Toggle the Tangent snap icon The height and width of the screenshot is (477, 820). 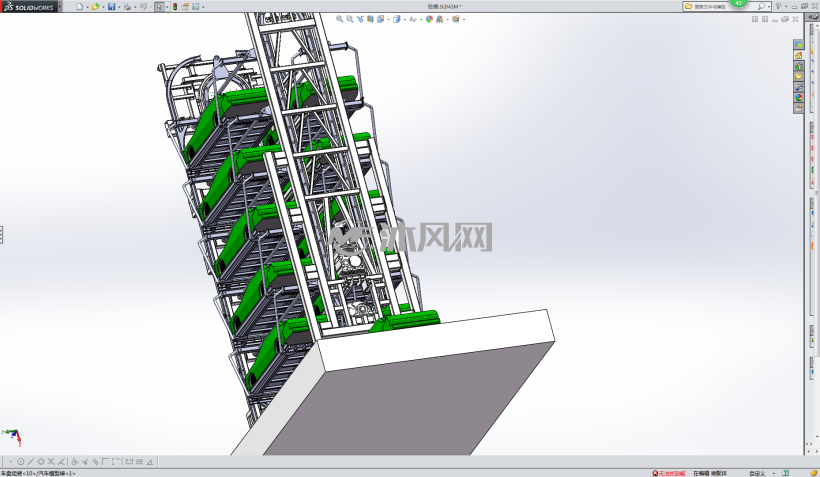(74, 461)
